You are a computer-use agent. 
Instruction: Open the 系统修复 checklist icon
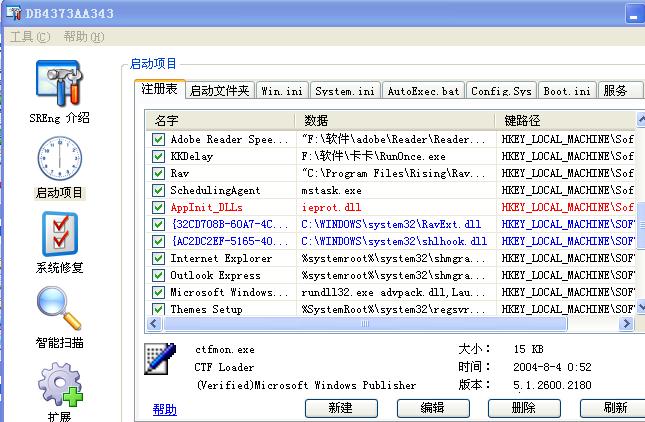(60, 234)
